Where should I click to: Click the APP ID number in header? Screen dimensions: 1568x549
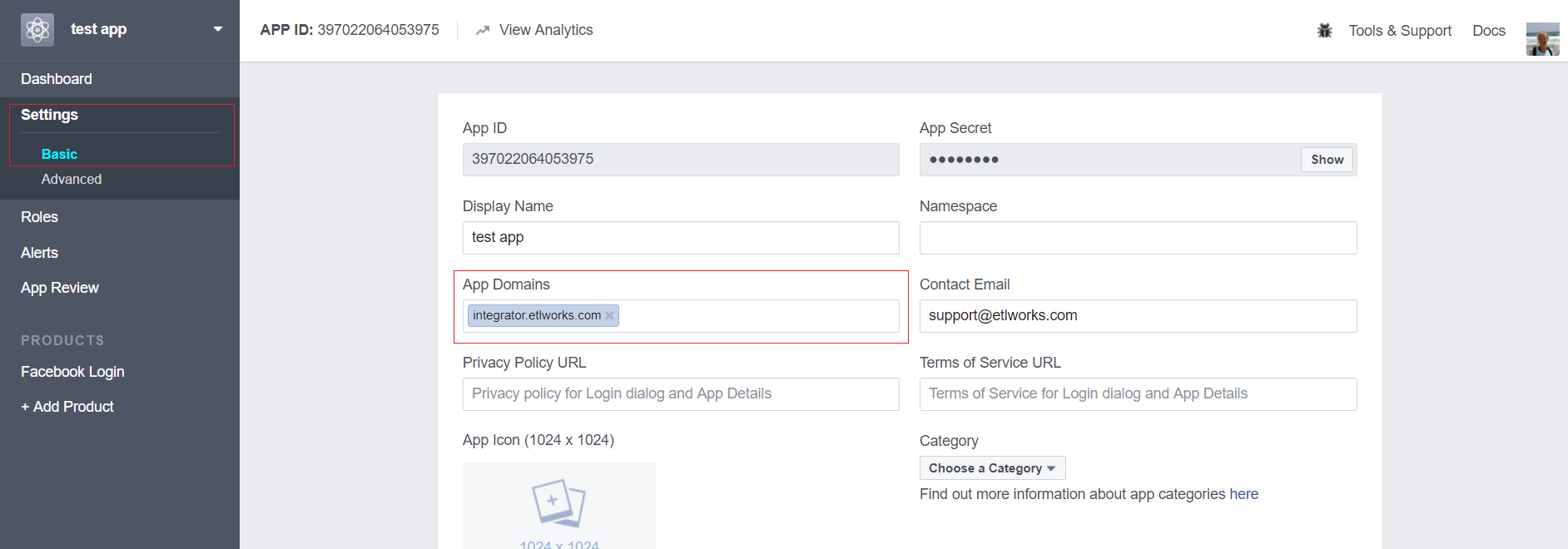pyautogui.click(x=378, y=30)
